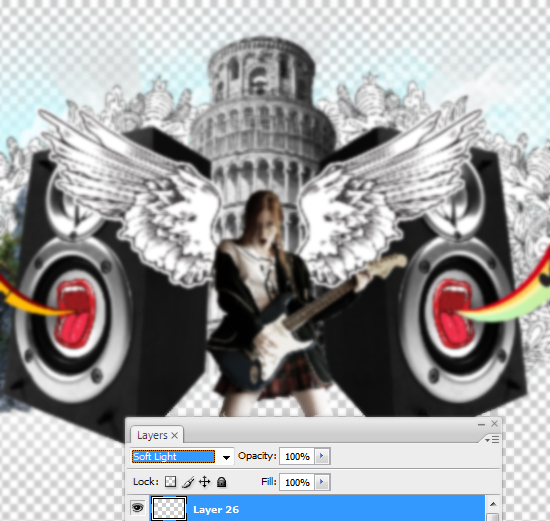Image resolution: width=550 pixels, height=521 pixels.
Task: Open the Opacity slider arrow
Action: (x=322, y=456)
